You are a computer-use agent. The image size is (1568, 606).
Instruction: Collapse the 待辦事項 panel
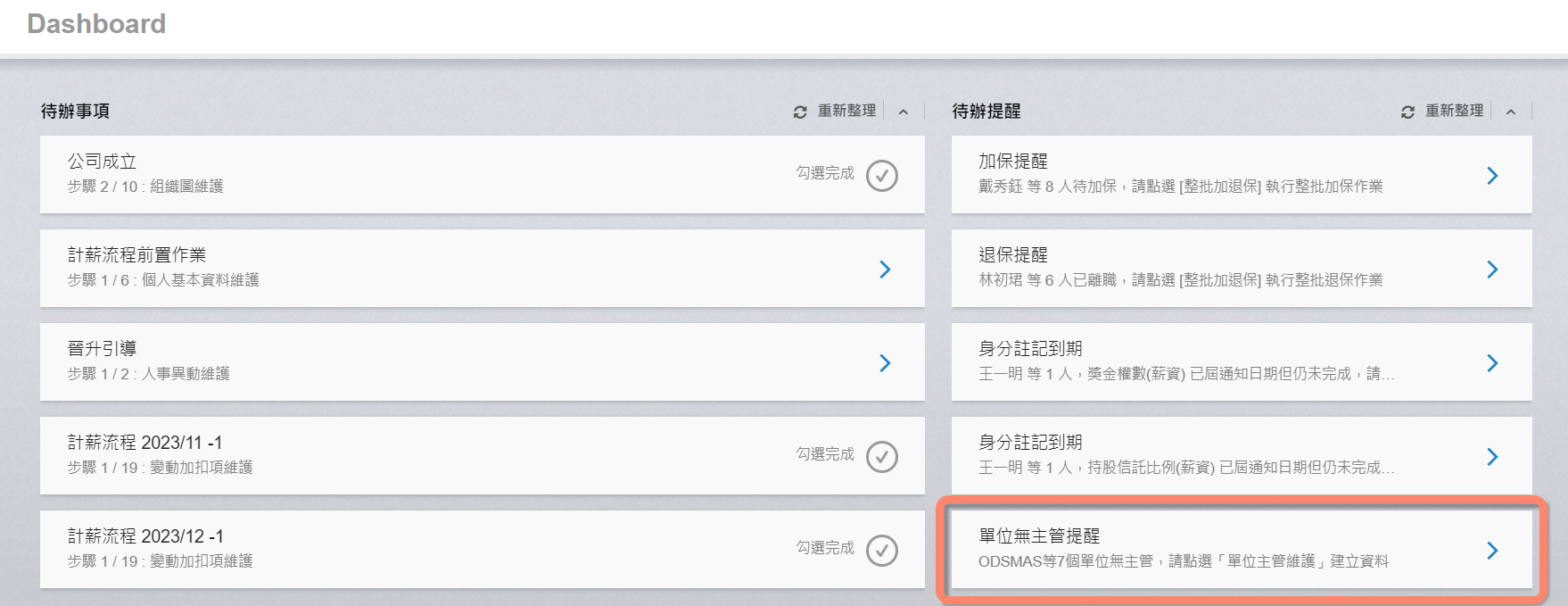[904, 112]
